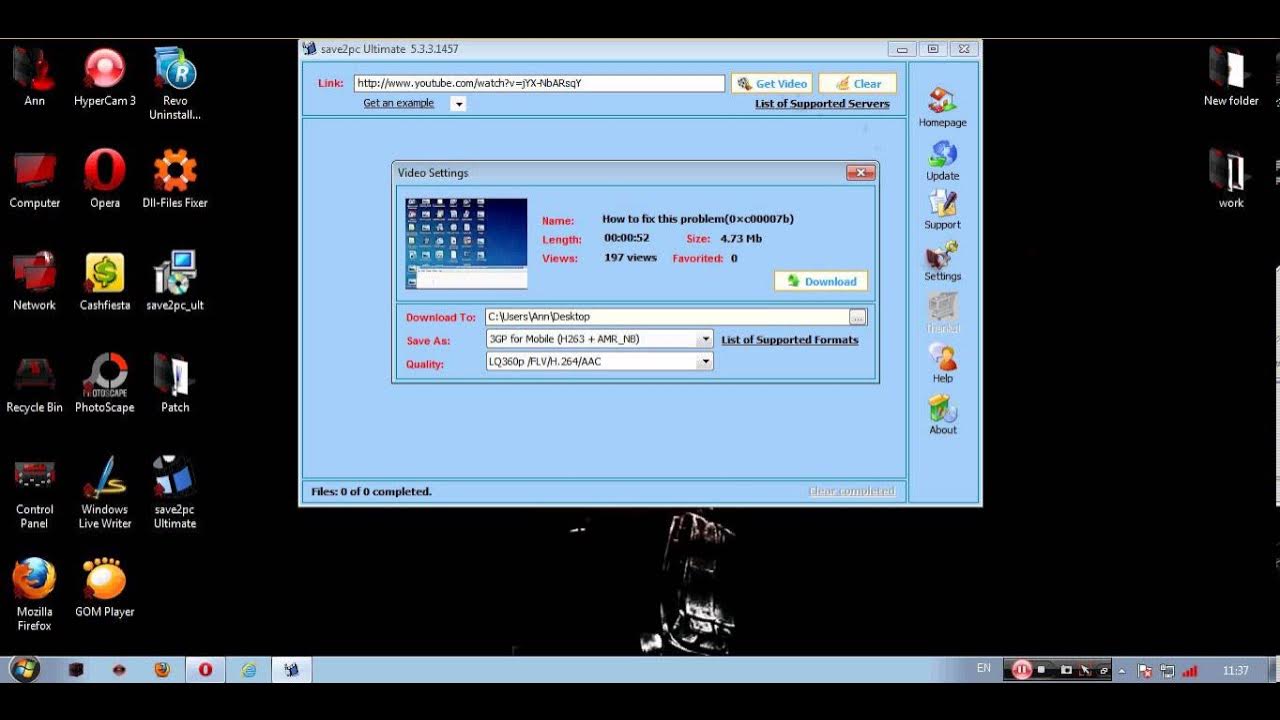This screenshot has width=1280, height=720.
Task: Click the Clear completed link
Action: coord(852,491)
